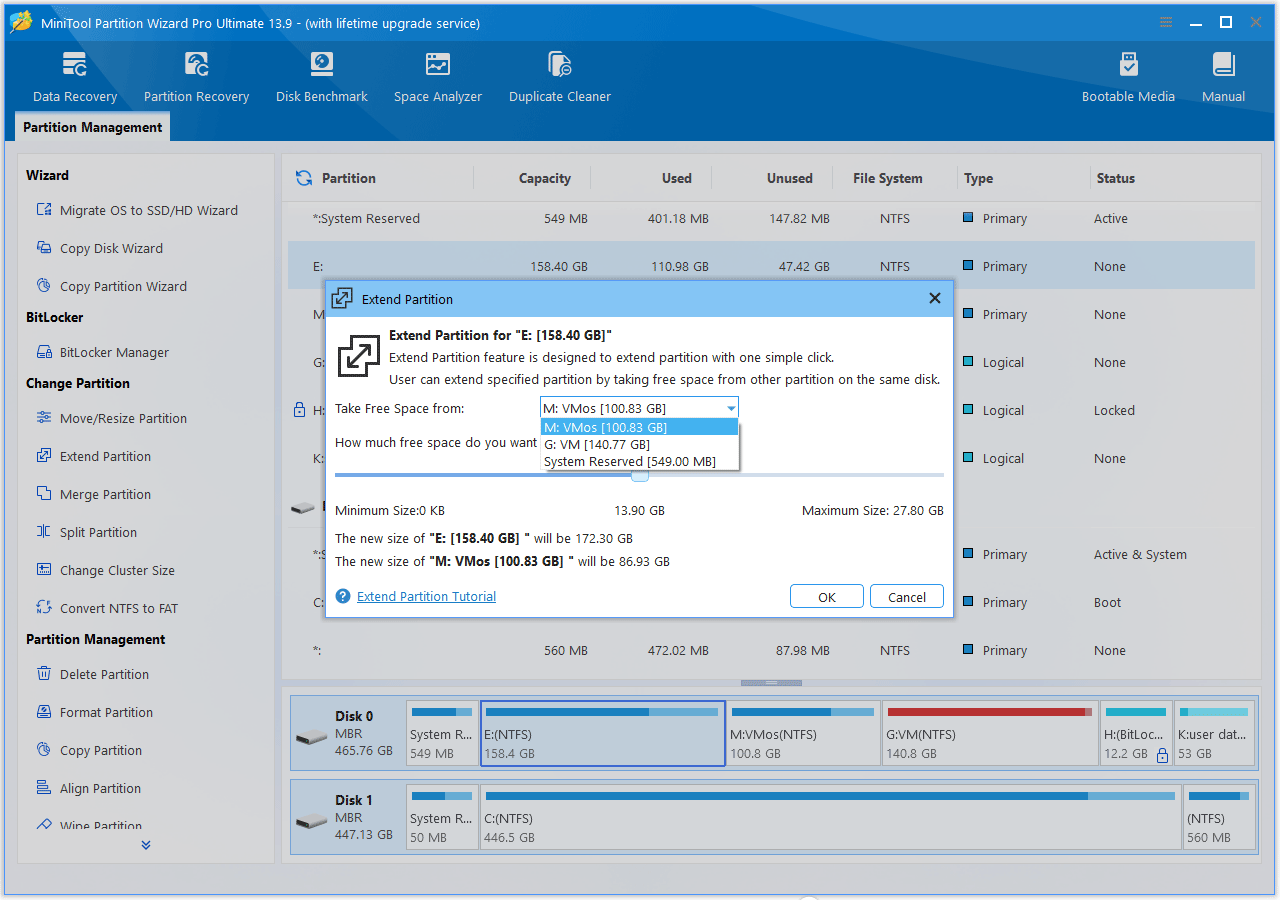The width and height of the screenshot is (1280, 900).
Task: Choose Delete Partition in sidebar
Action: (92, 674)
